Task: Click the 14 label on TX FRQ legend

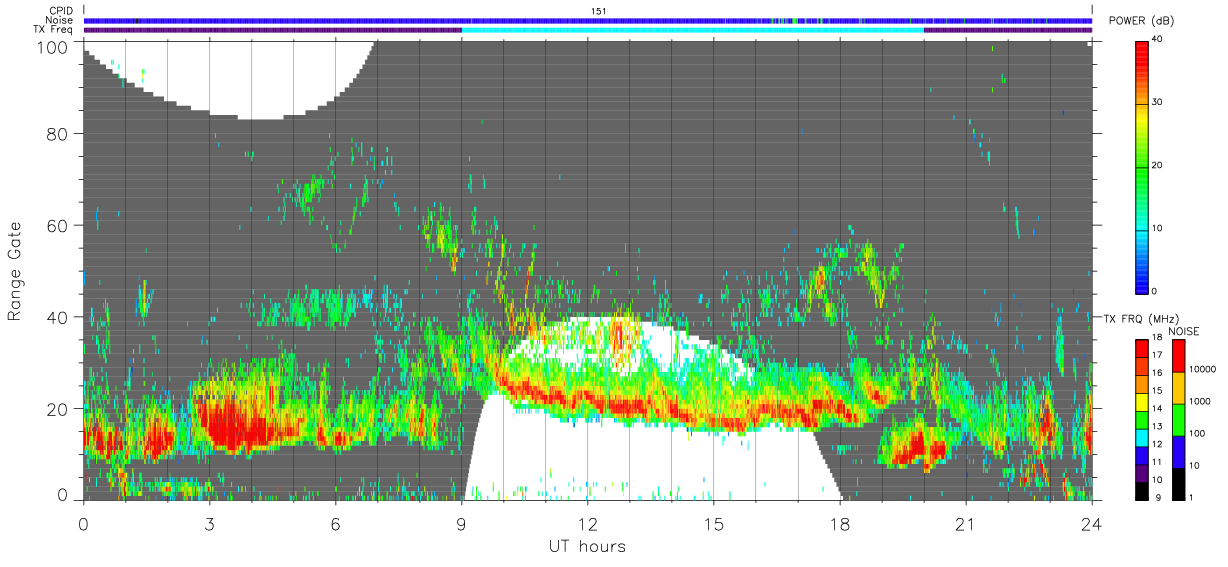Action: point(1158,408)
